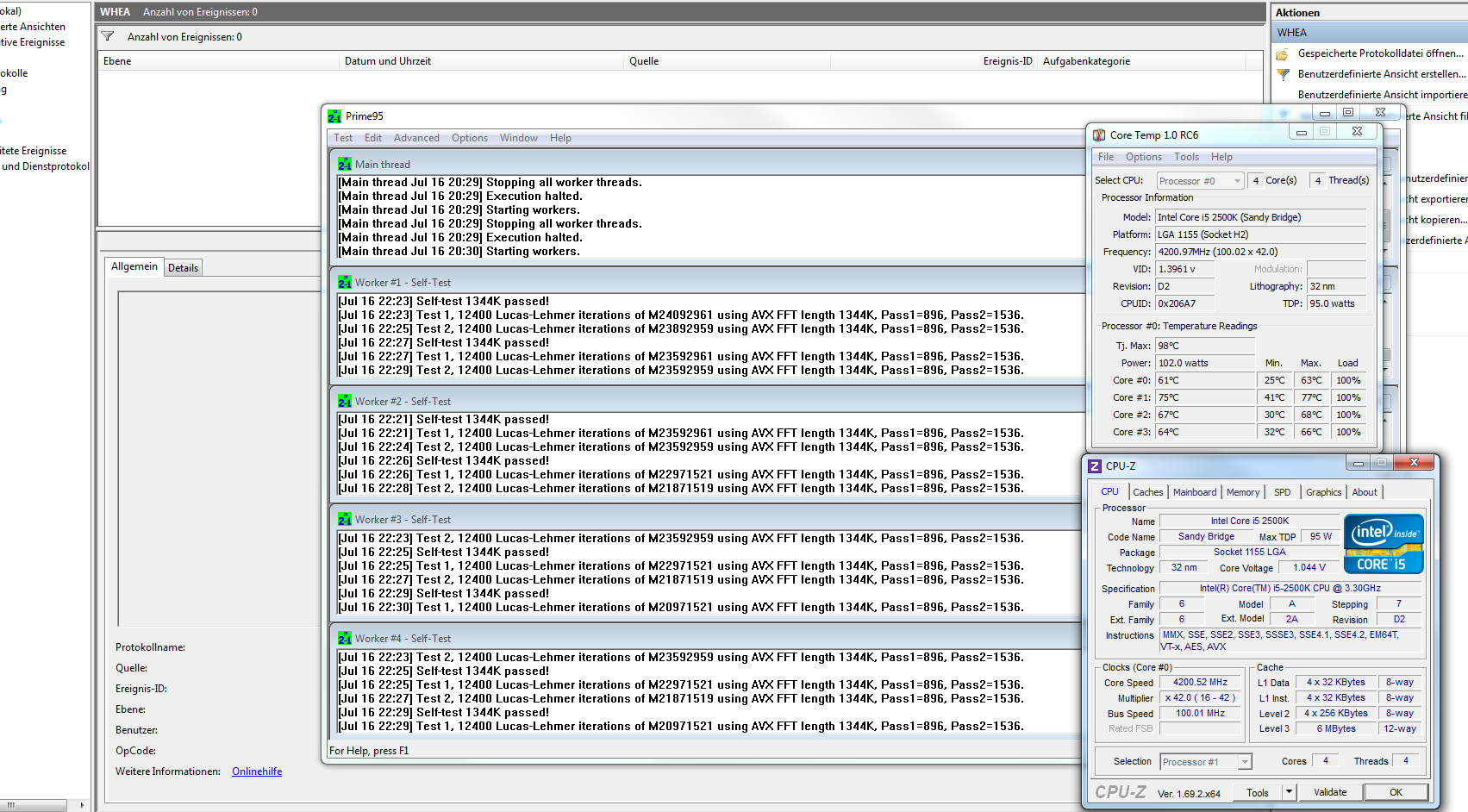Click the Worker #3 Self-Test icon
The height and width of the screenshot is (812, 1468).
point(345,519)
